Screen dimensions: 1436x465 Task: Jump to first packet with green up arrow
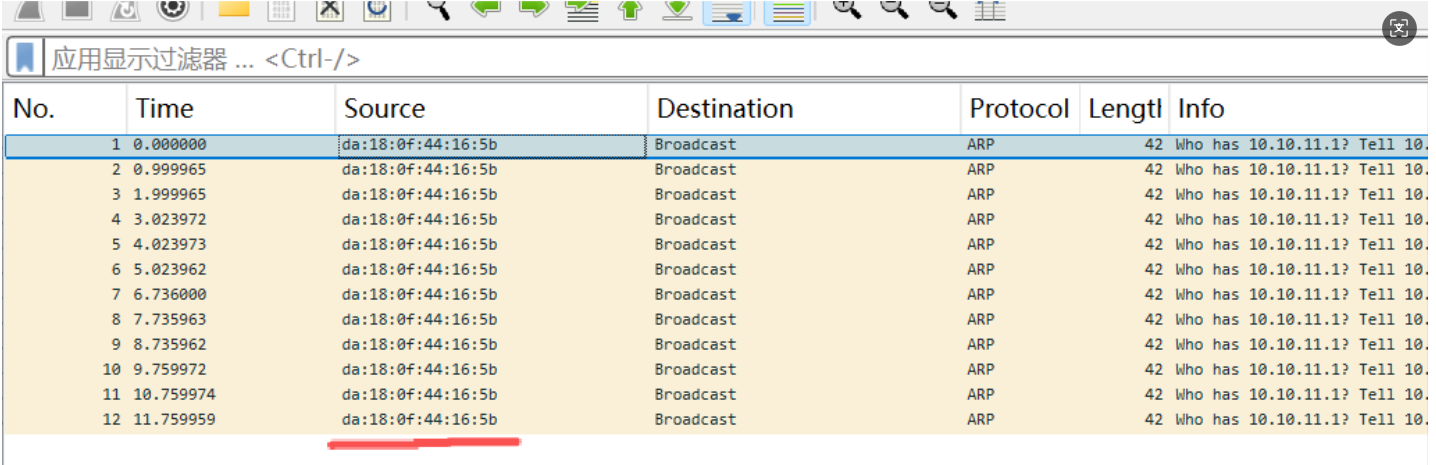(630, 9)
